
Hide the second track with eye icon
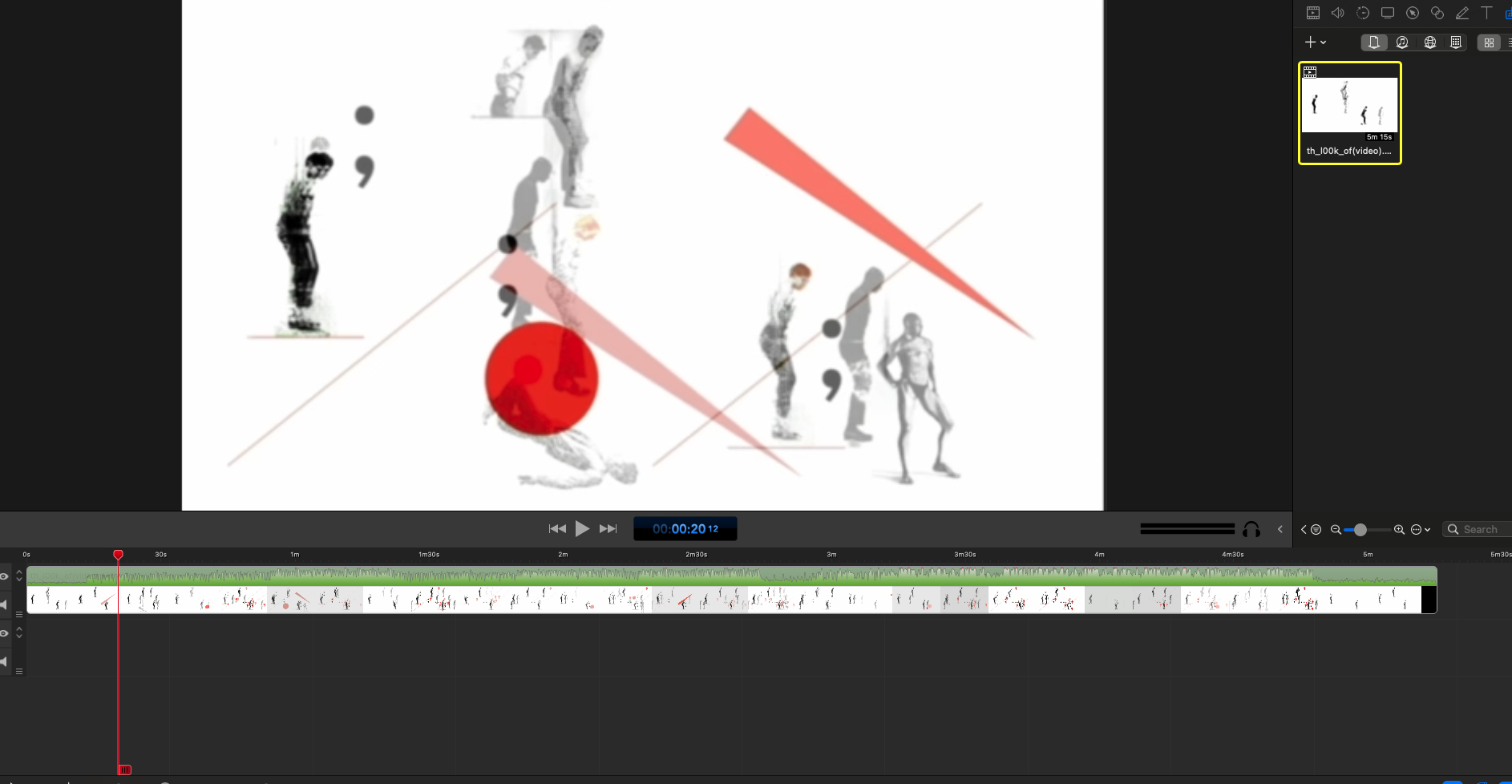tap(4, 633)
